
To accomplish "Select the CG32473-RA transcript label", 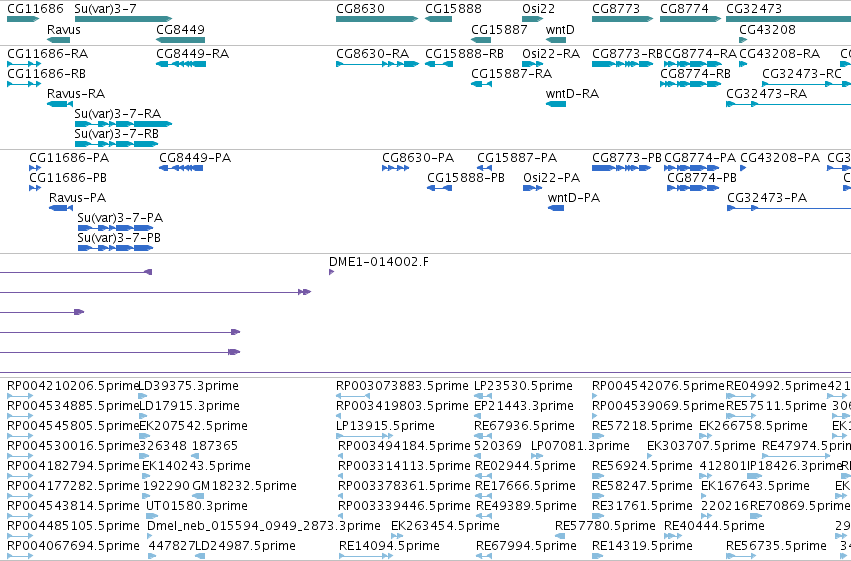I will 766,94.
